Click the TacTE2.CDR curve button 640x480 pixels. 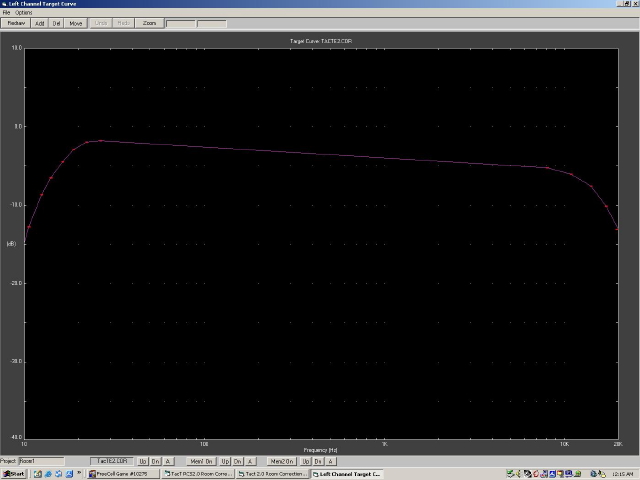[112, 461]
